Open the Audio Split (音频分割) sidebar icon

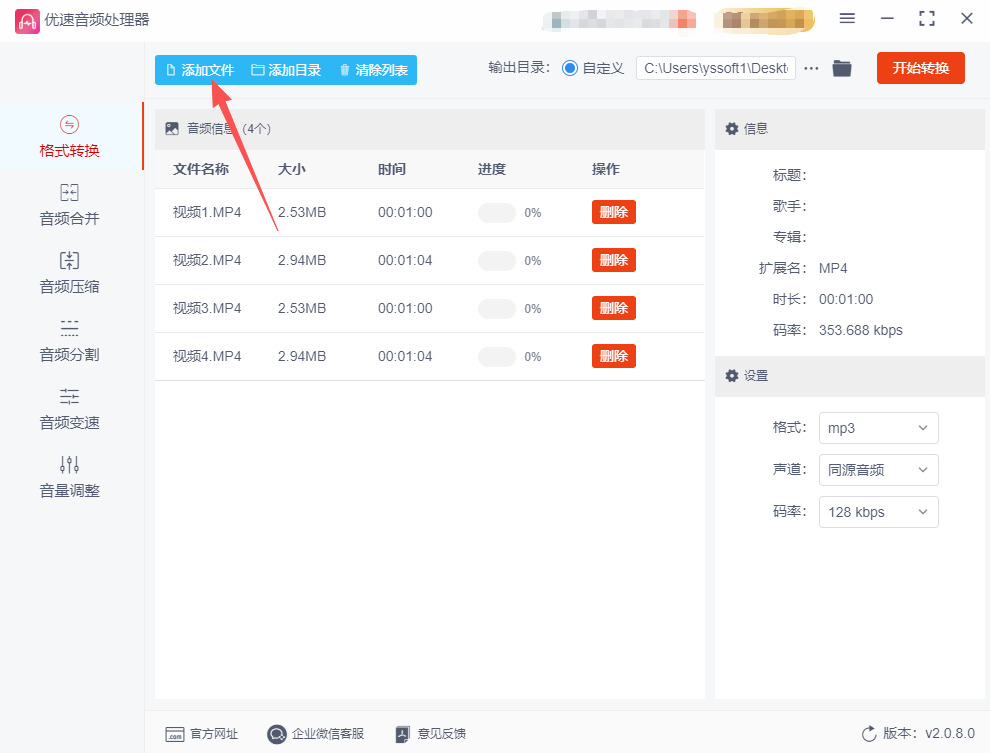pyautogui.click(x=69, y=329)
